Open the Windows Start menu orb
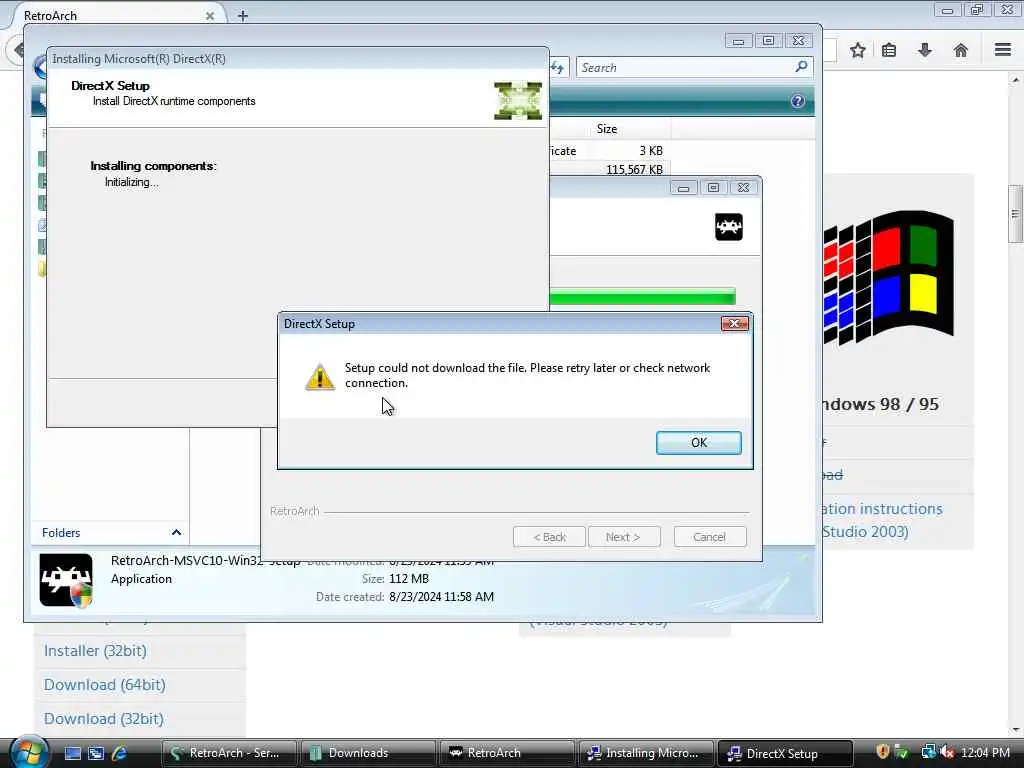This screenshot has width=1024, height=768. click(27, 752)
